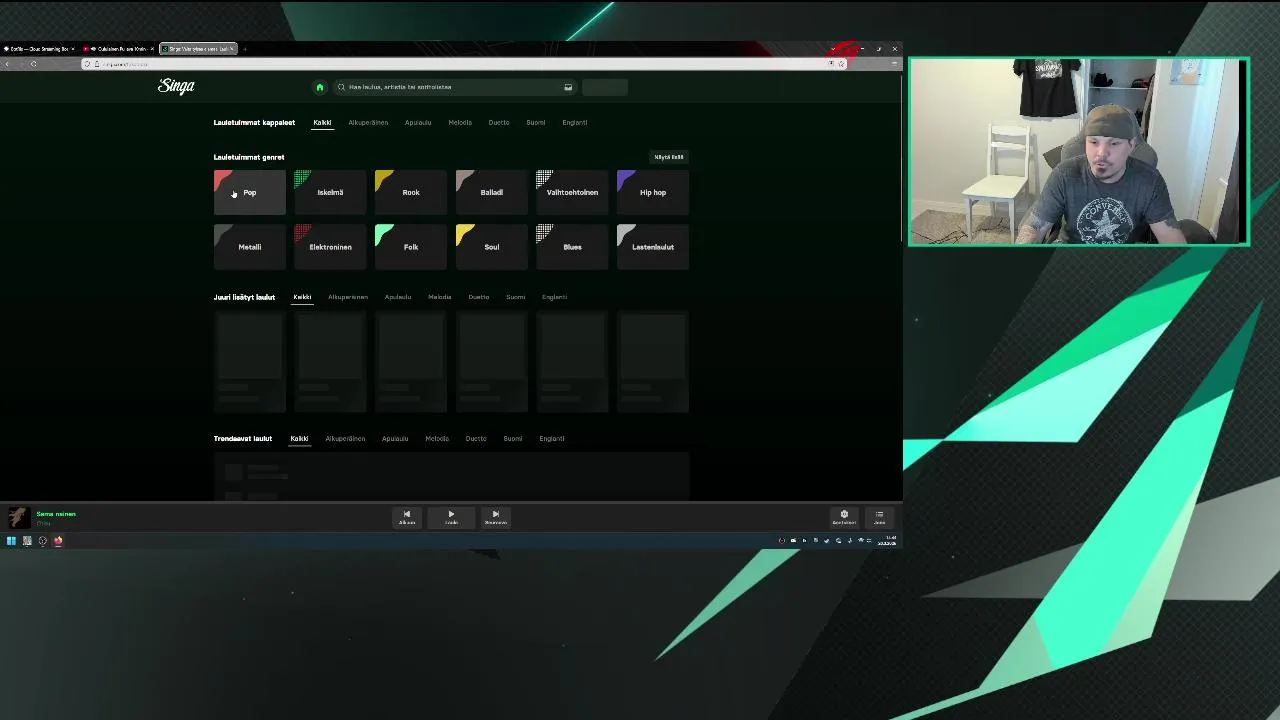Open the Pop genre tile
The image size is (1280, 720).
point(249,192)
